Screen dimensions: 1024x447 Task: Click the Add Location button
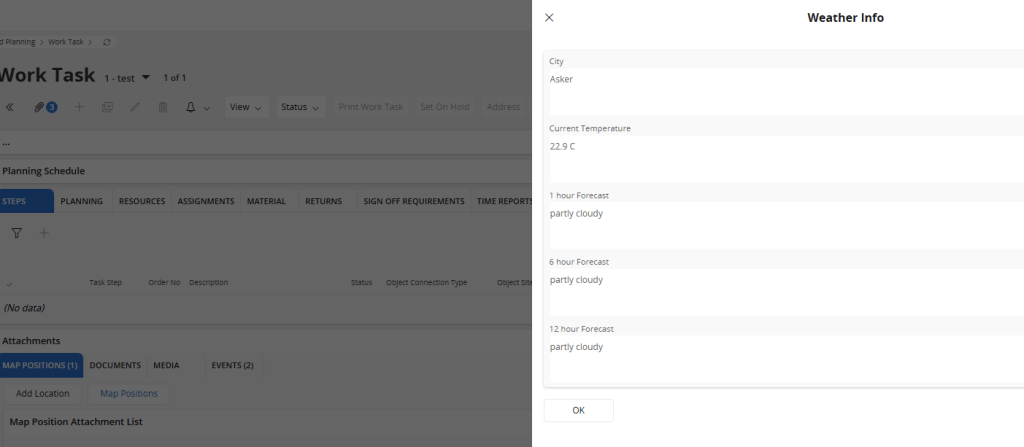tap(43, 393)
